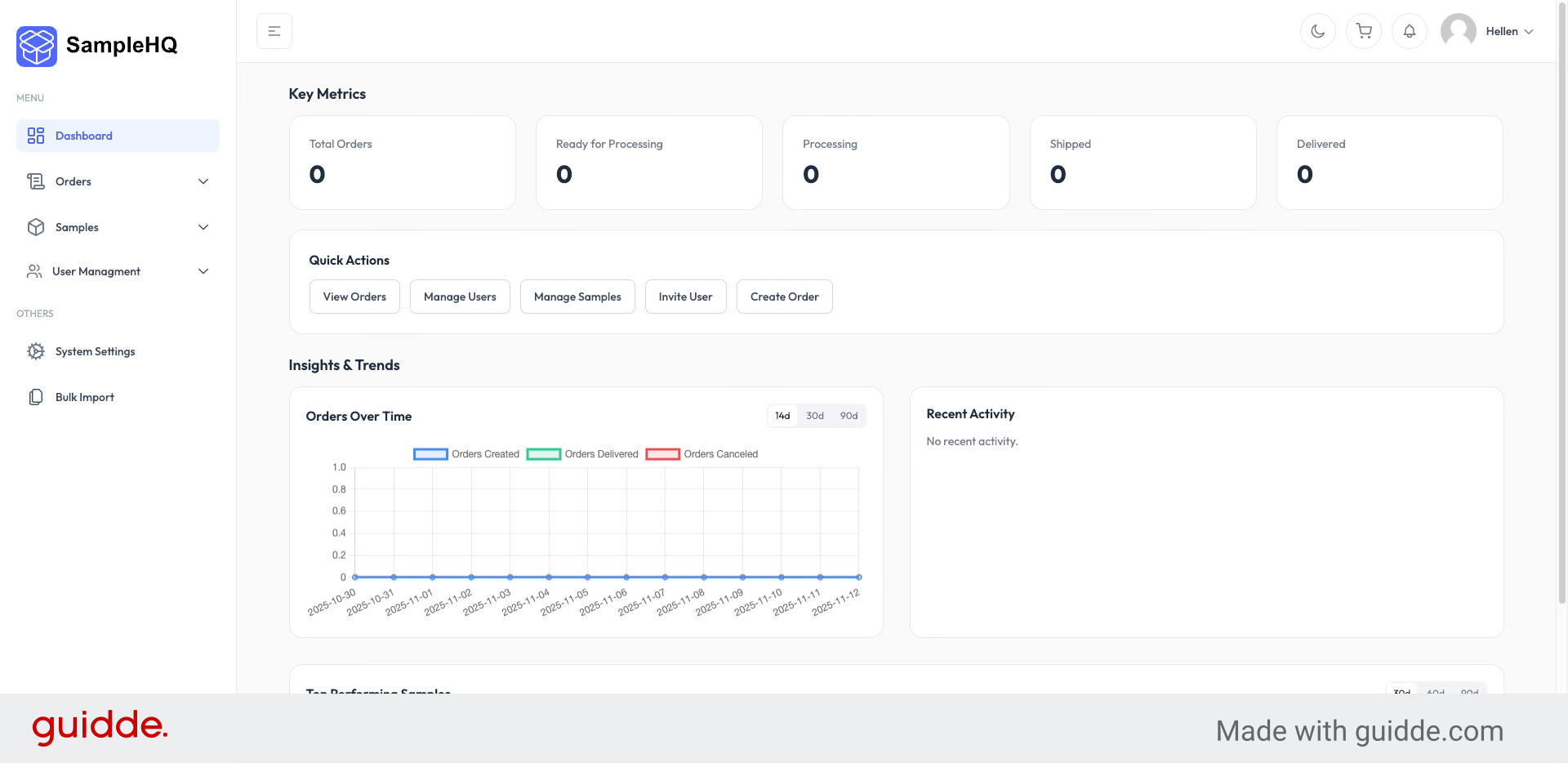Image resolution: width=1568 pixels, height=763 pixels.
Task: Select the Dashboard menu item
Action: pos(118,136)
